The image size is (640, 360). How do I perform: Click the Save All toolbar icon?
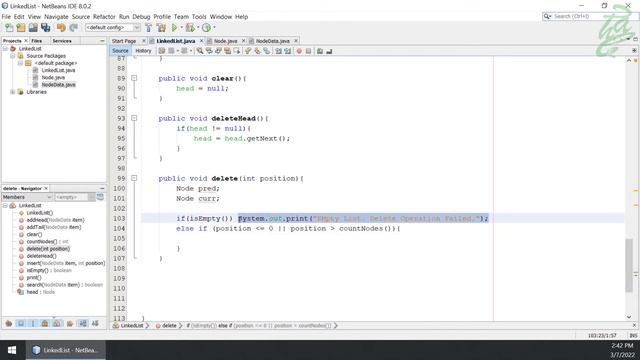click(45, 27)
